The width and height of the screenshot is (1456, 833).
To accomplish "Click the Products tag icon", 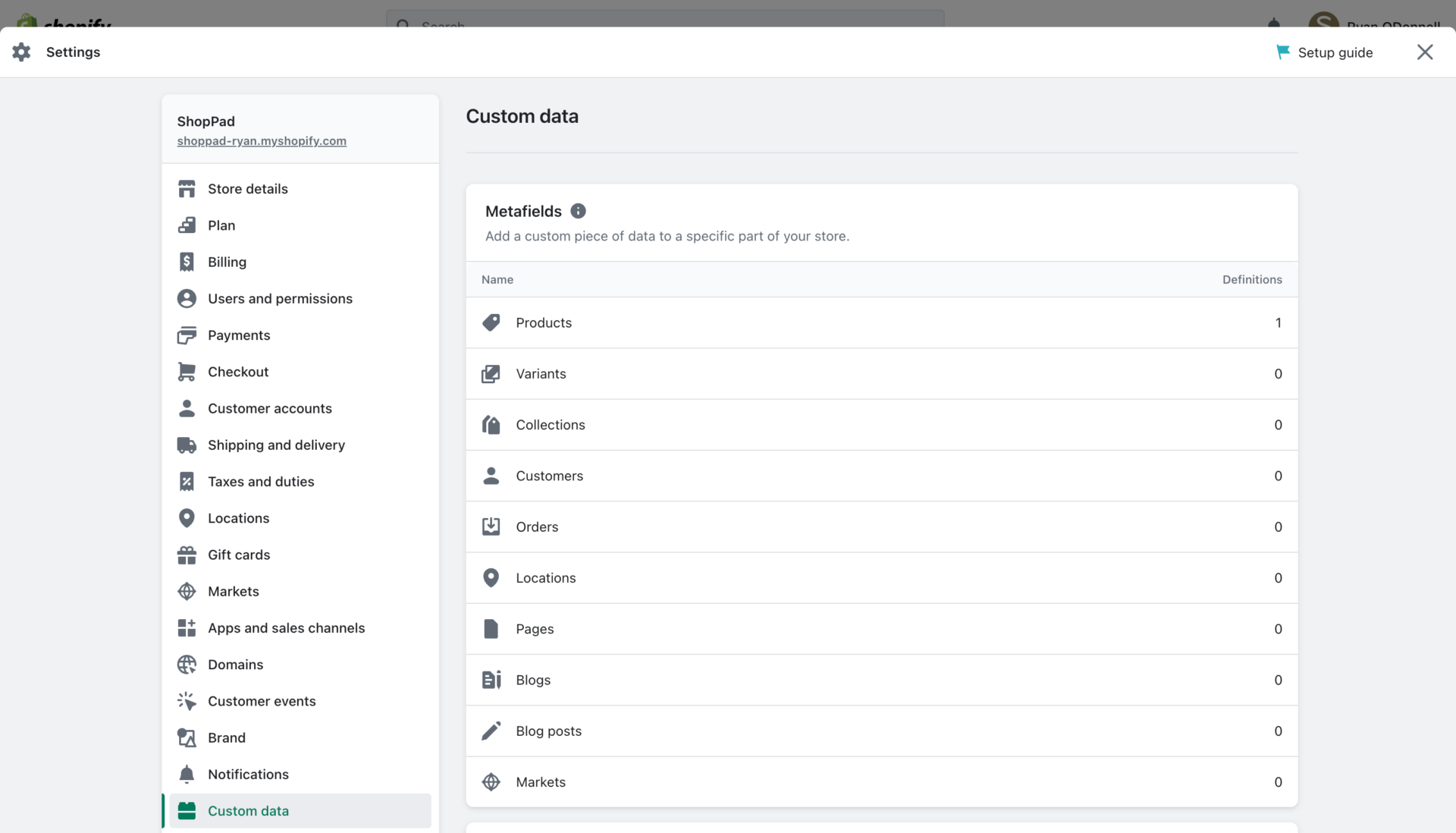I will pyautogui.click(x=491, y=322).
